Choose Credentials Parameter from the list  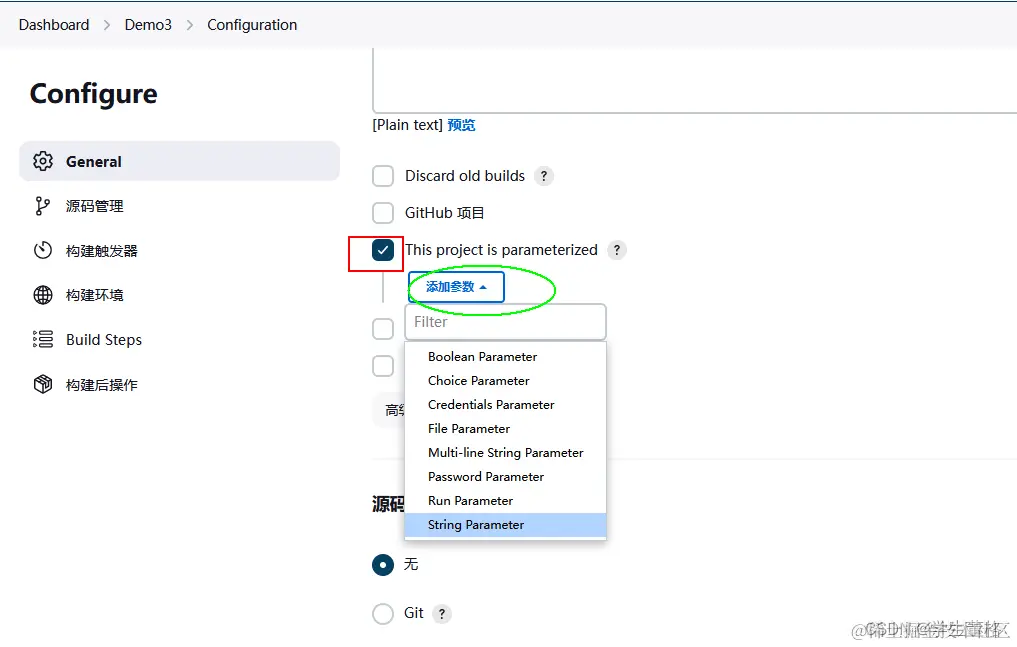point(505,405)
